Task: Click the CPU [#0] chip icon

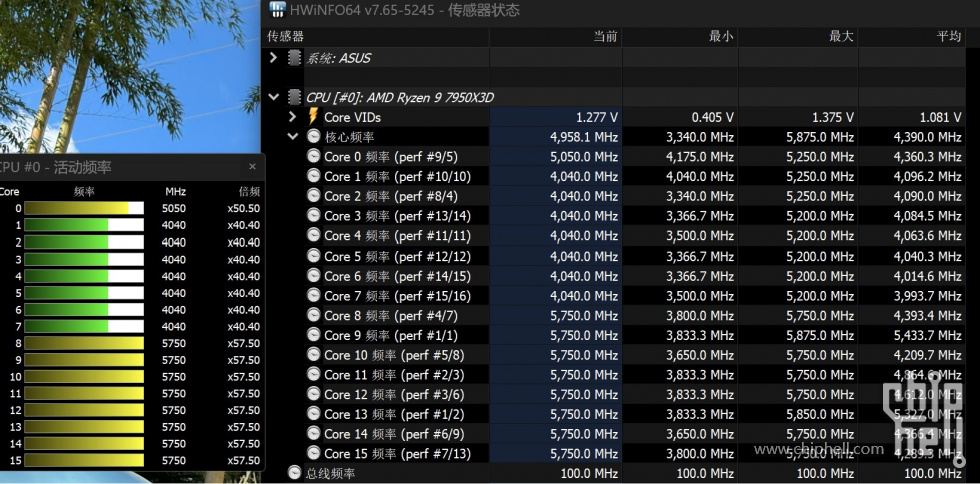Action: tap(294, 97)
